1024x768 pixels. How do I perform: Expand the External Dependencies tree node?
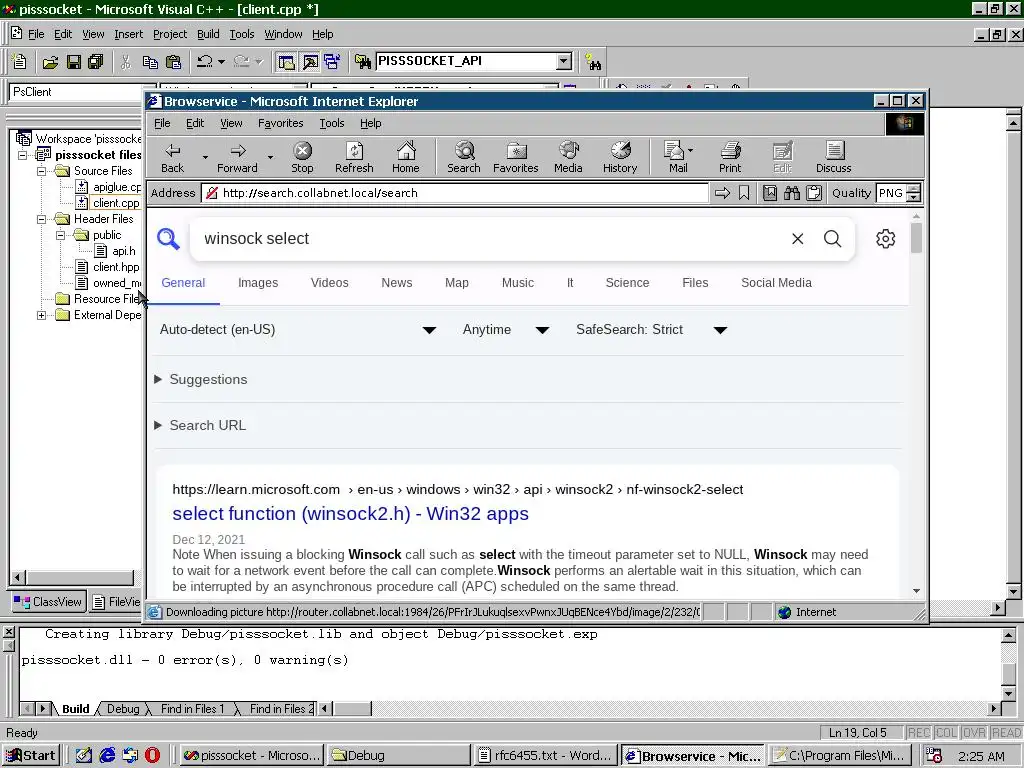tap(41, 315)
